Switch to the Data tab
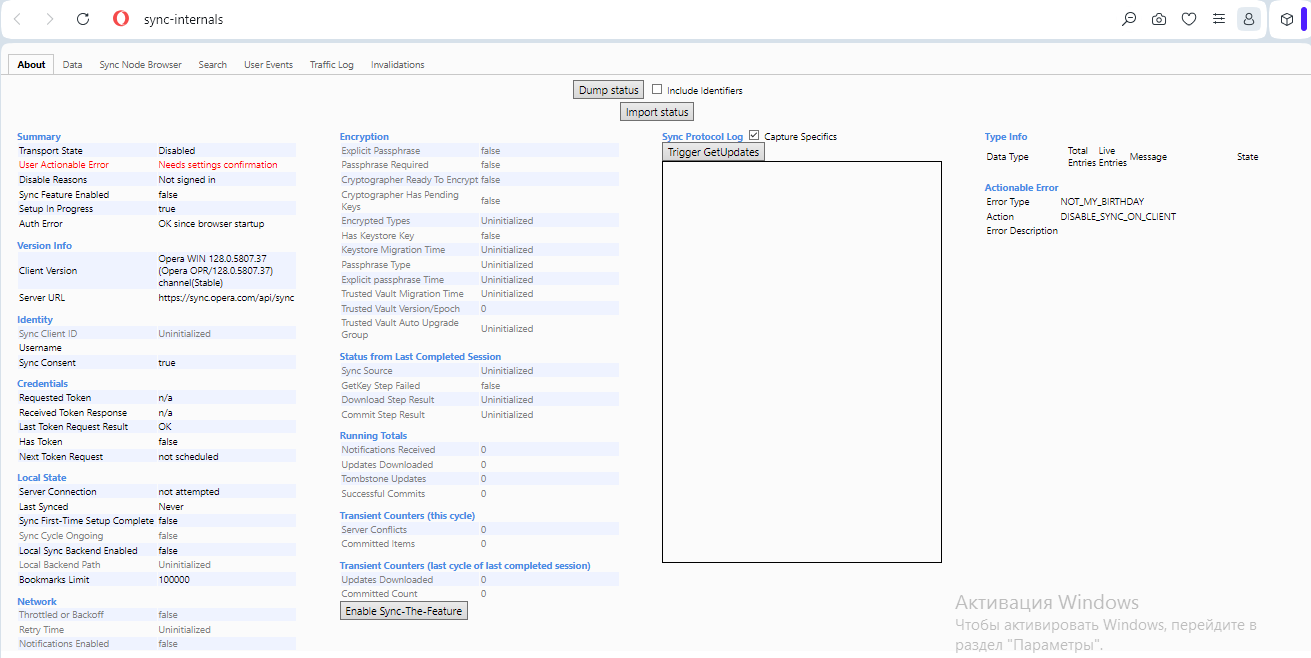1311x658 pixels. tap(72, 64)
